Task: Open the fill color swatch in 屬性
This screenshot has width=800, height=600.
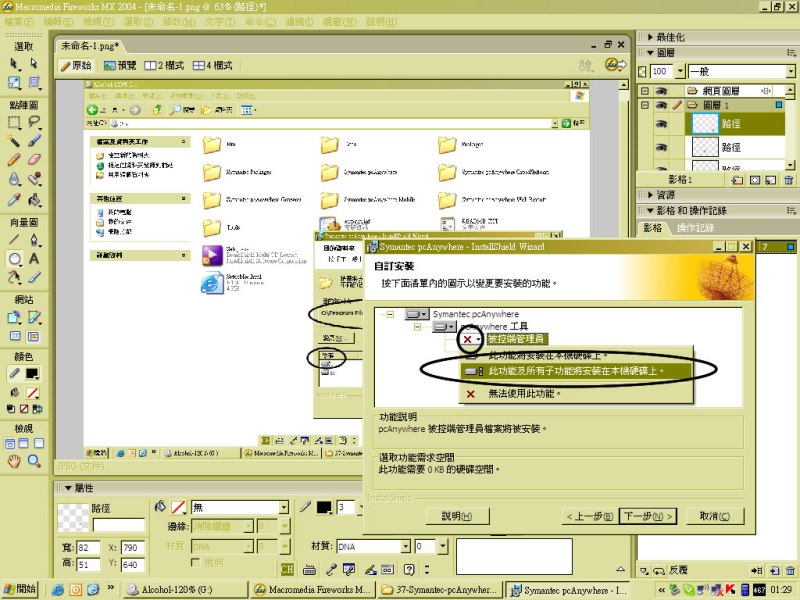Action: point(178,507)
